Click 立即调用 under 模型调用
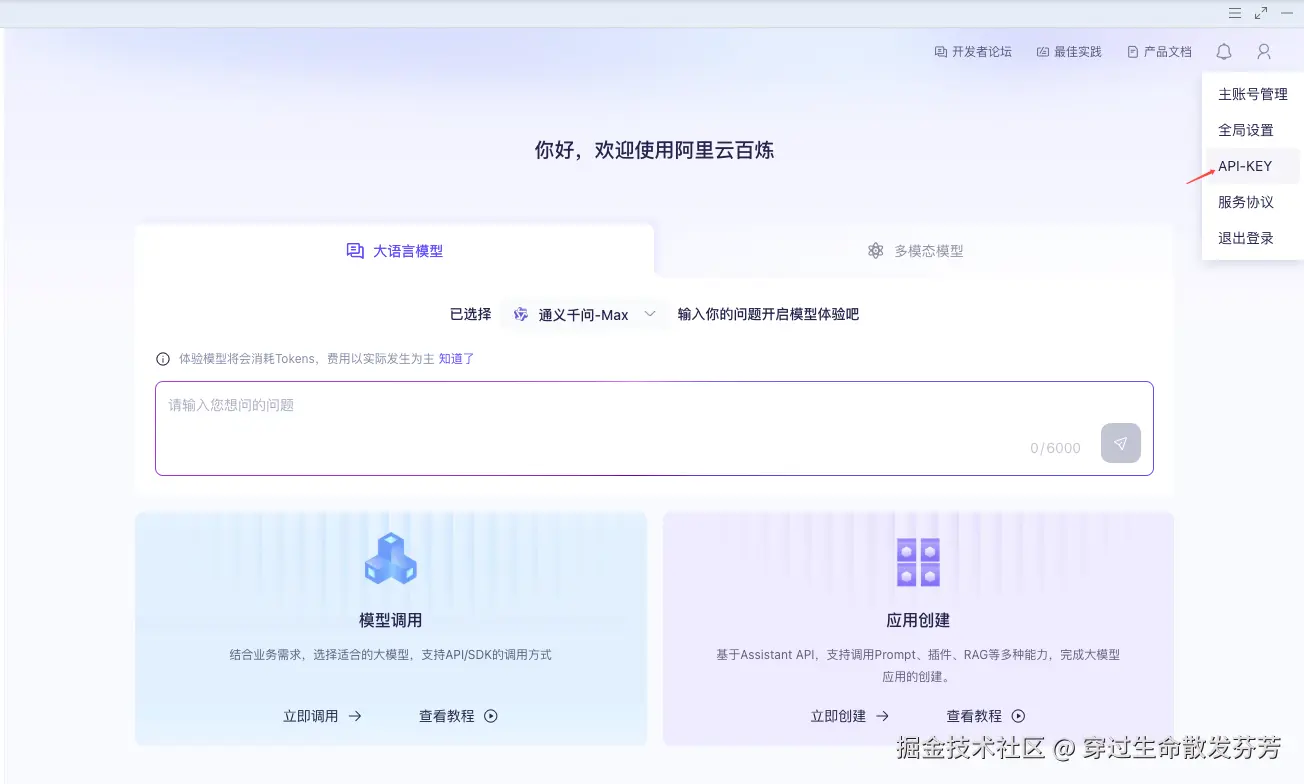This screenshot has height=784, width=1304. pyautogui.click(x=322, y=716)
